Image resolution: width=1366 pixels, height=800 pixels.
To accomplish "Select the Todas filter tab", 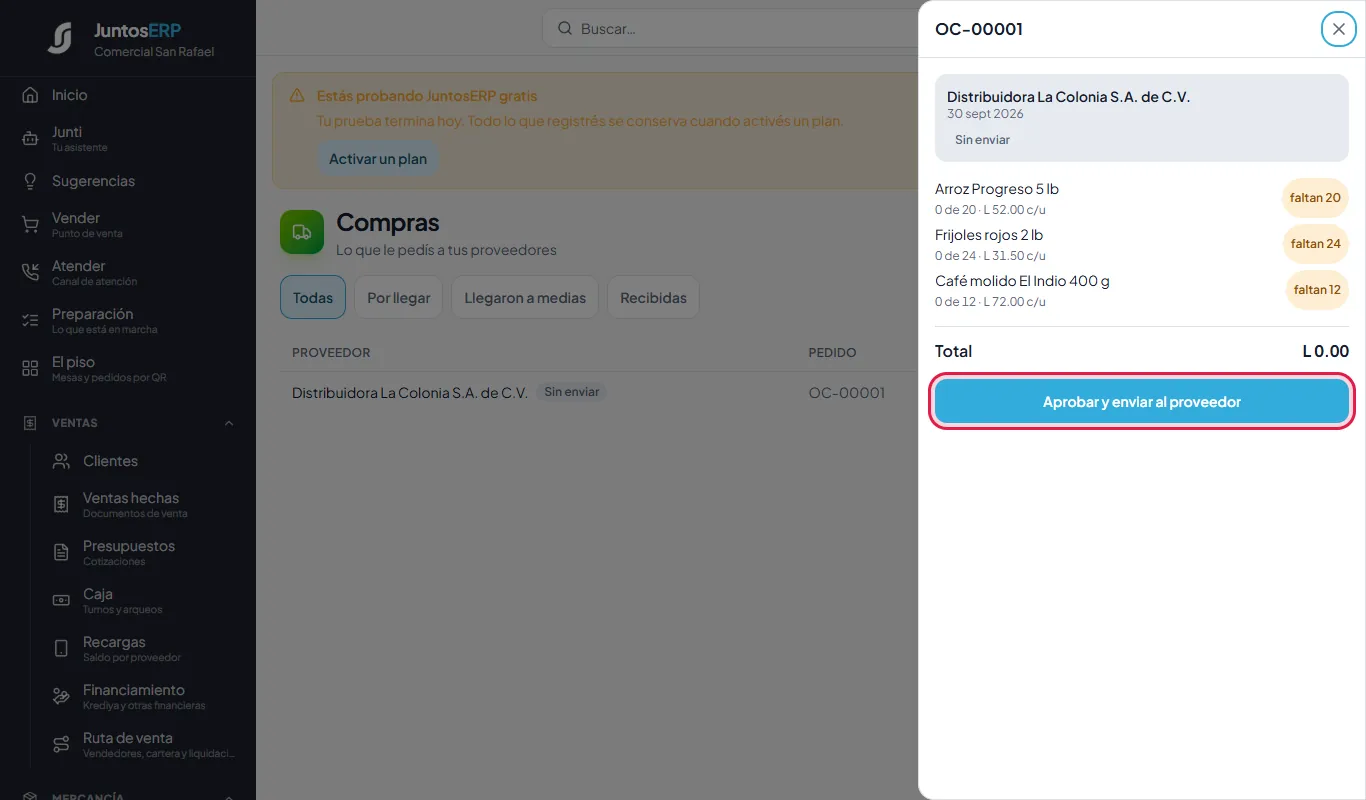I will [x=313, y=298].
